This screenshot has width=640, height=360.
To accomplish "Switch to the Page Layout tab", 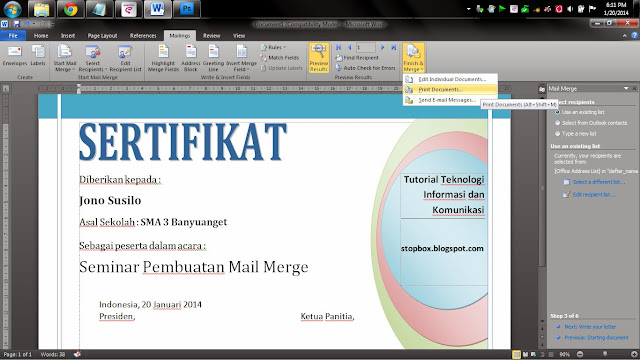I will 102,36.
